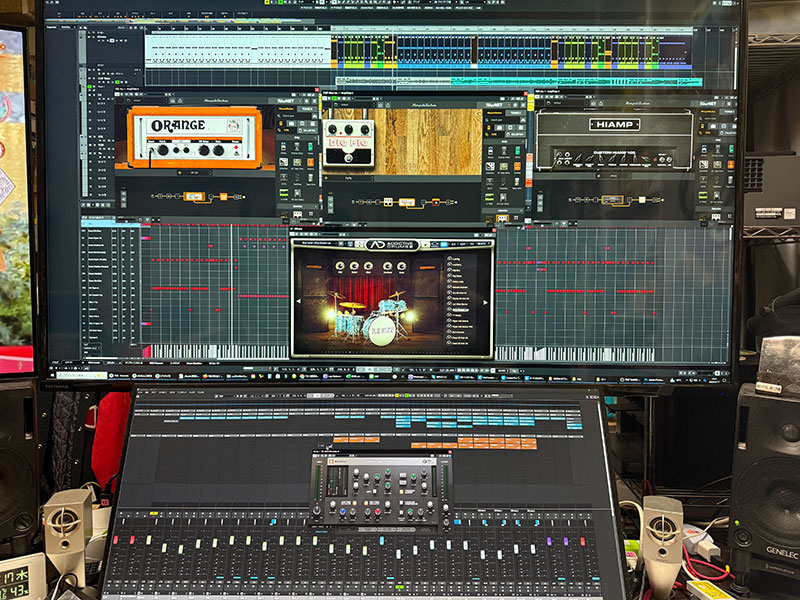Click the project overview strip above the arrangement

tap(179, 21)
